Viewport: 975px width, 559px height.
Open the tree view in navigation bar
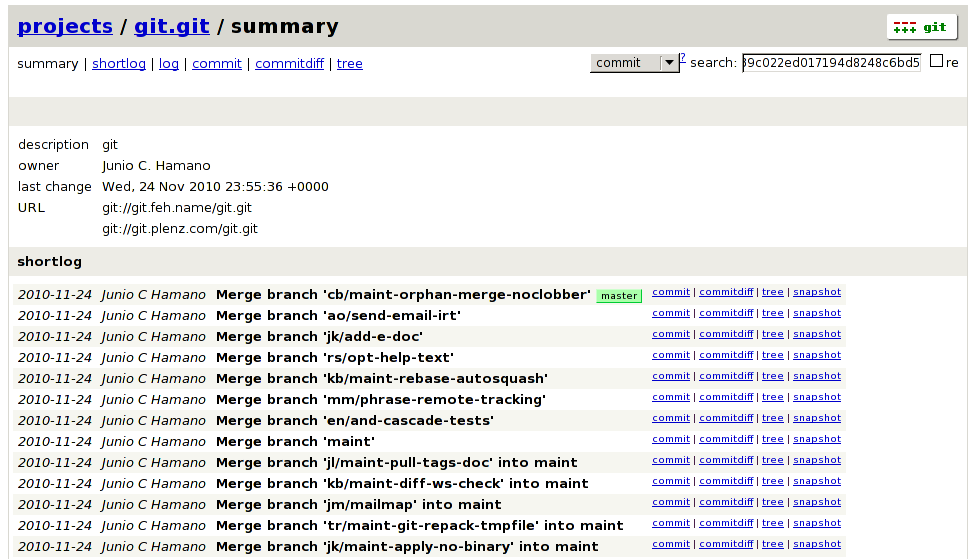tap(349, 63)
